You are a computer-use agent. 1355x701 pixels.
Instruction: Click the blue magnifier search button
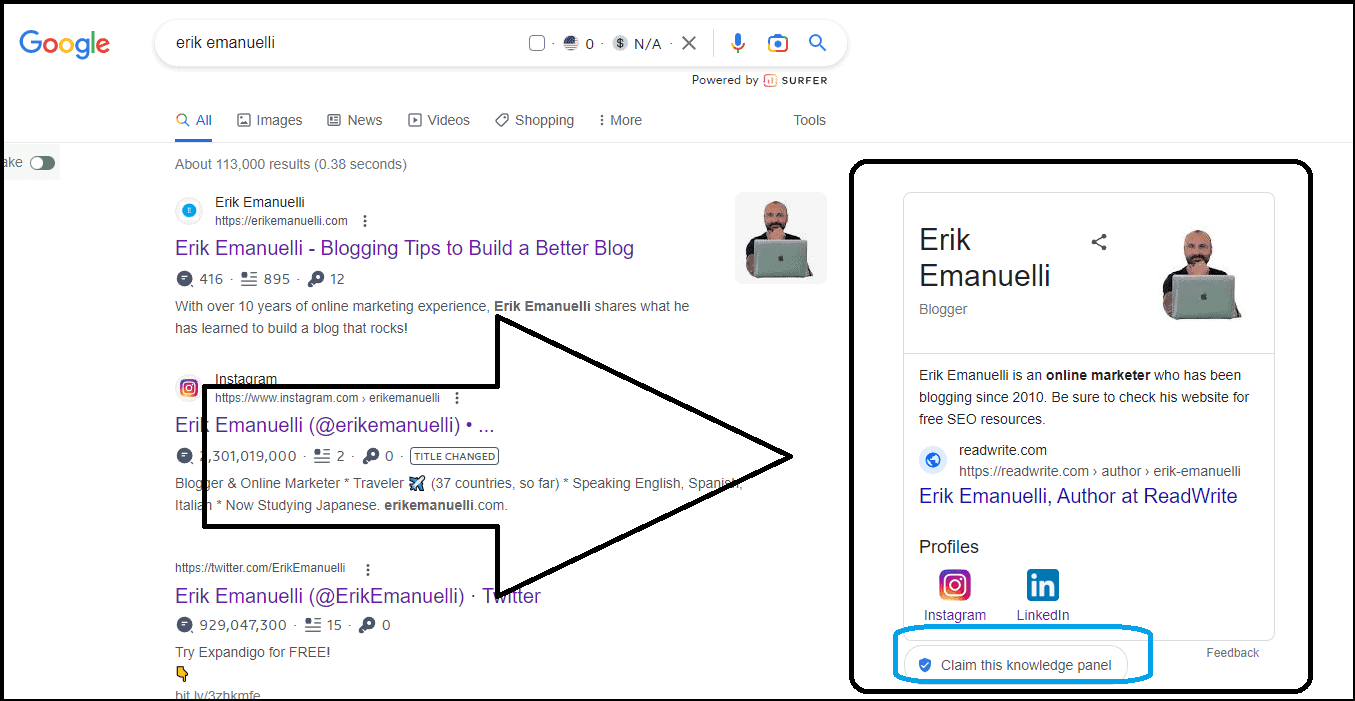(x=817, y=43)
